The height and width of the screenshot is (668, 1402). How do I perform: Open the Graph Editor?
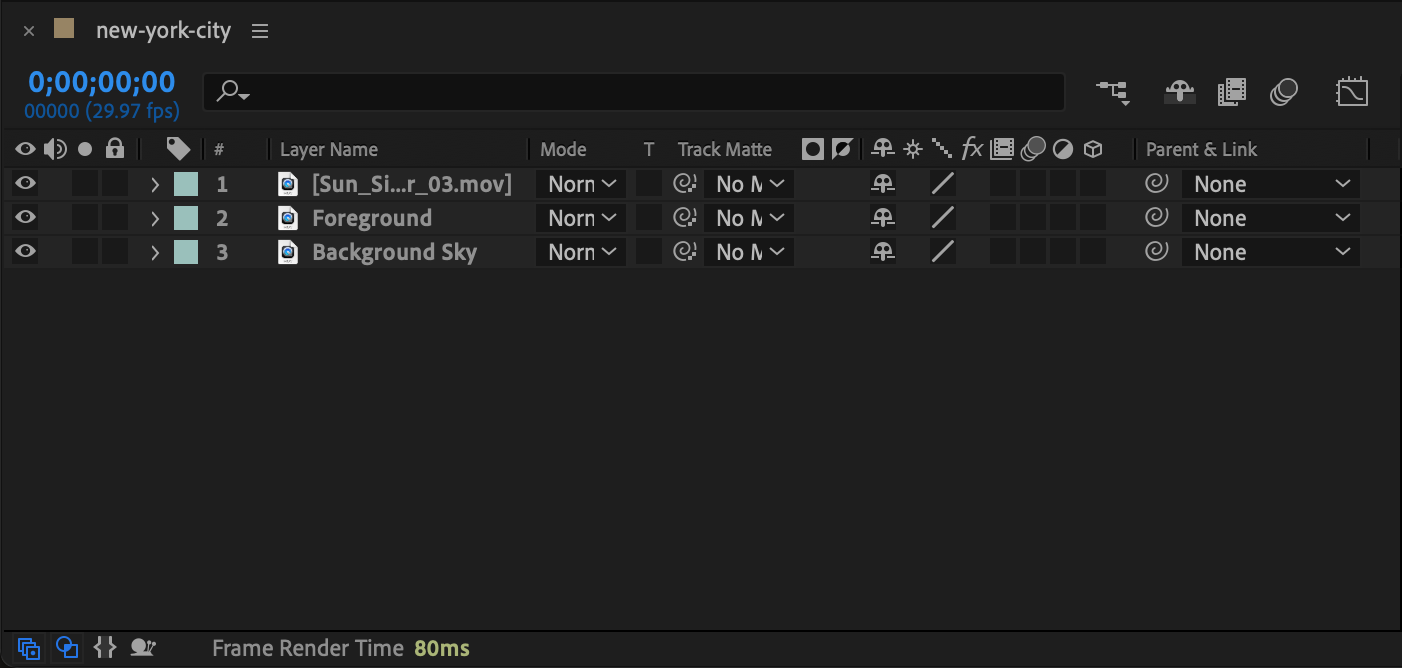(x=1352, y=92)
